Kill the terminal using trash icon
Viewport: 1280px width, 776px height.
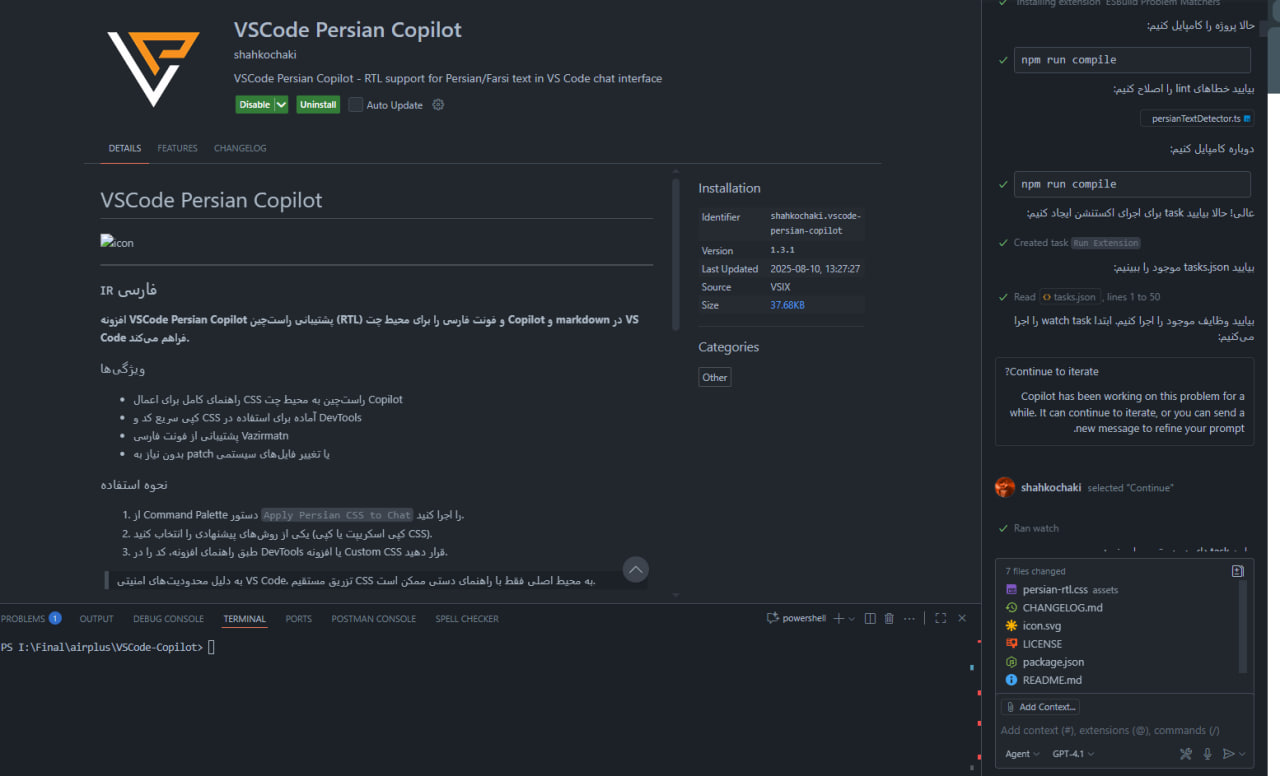(x=889, y=618)
